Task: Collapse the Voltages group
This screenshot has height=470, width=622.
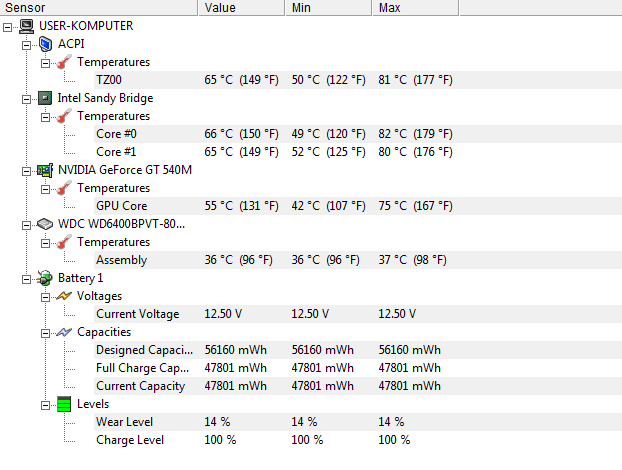Action: [46, 297]
